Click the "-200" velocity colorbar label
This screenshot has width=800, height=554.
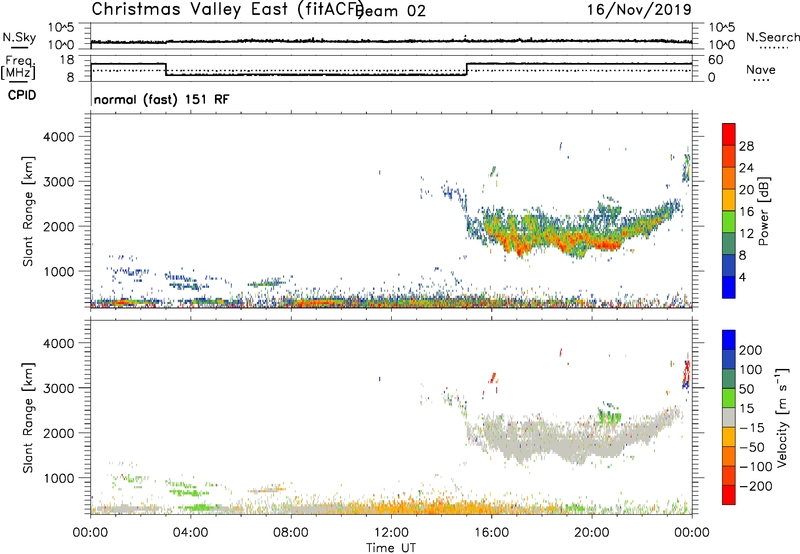(x=756, y=486)
